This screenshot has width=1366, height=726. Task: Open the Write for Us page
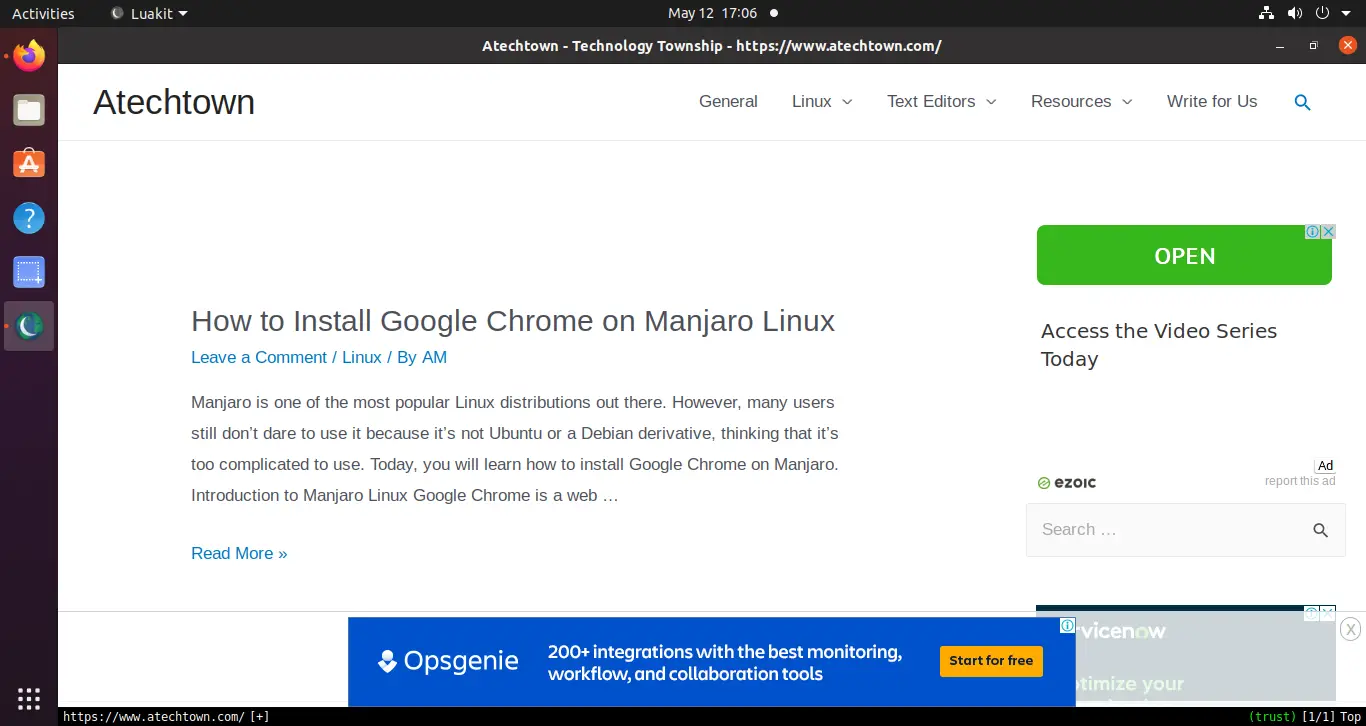(1212, 102)
